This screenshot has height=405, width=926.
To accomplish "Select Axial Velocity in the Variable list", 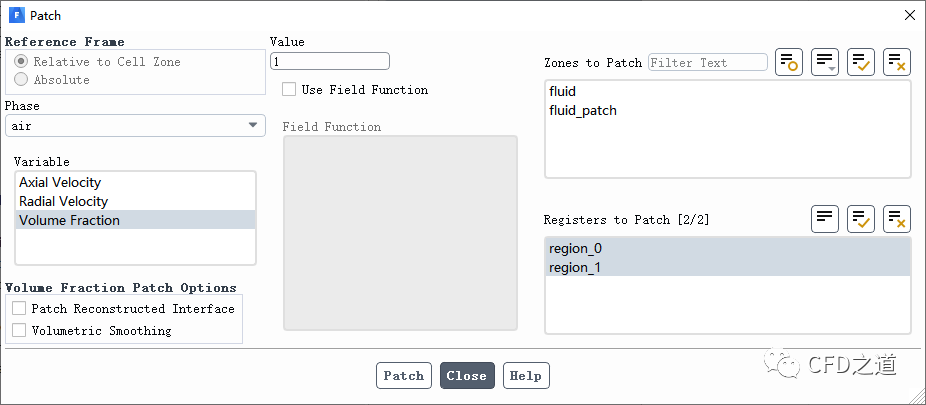I will point(60,182).
